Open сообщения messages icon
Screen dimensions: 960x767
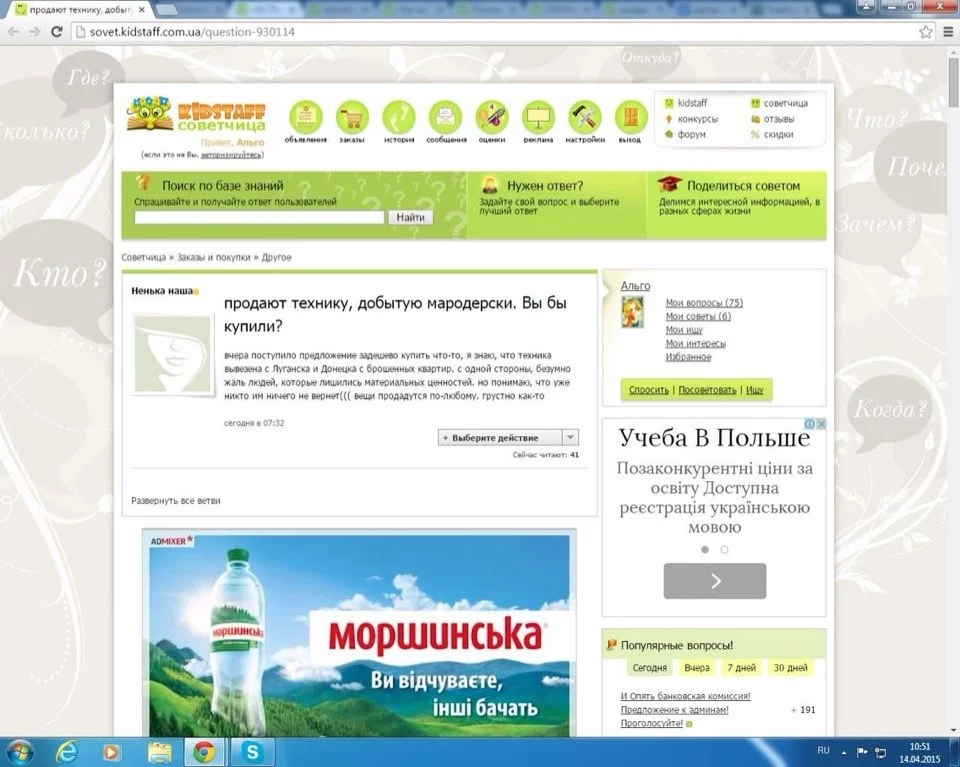[445, 115]
